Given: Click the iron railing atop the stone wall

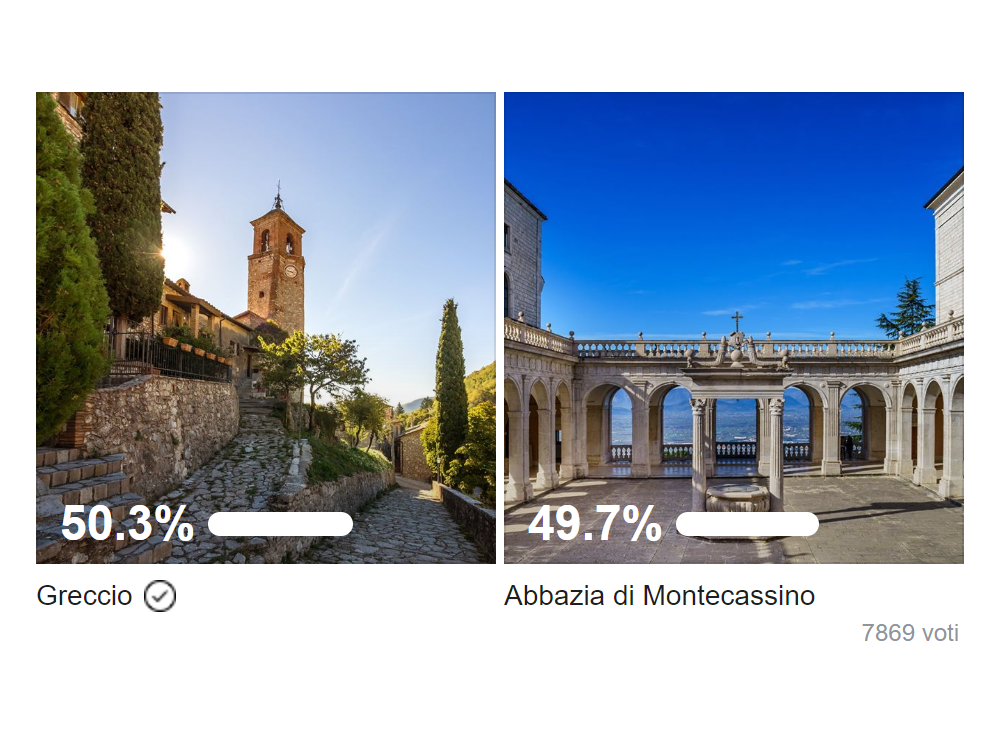Looking at the screenshot, I should pyautogui.click(x=170, y=358).
